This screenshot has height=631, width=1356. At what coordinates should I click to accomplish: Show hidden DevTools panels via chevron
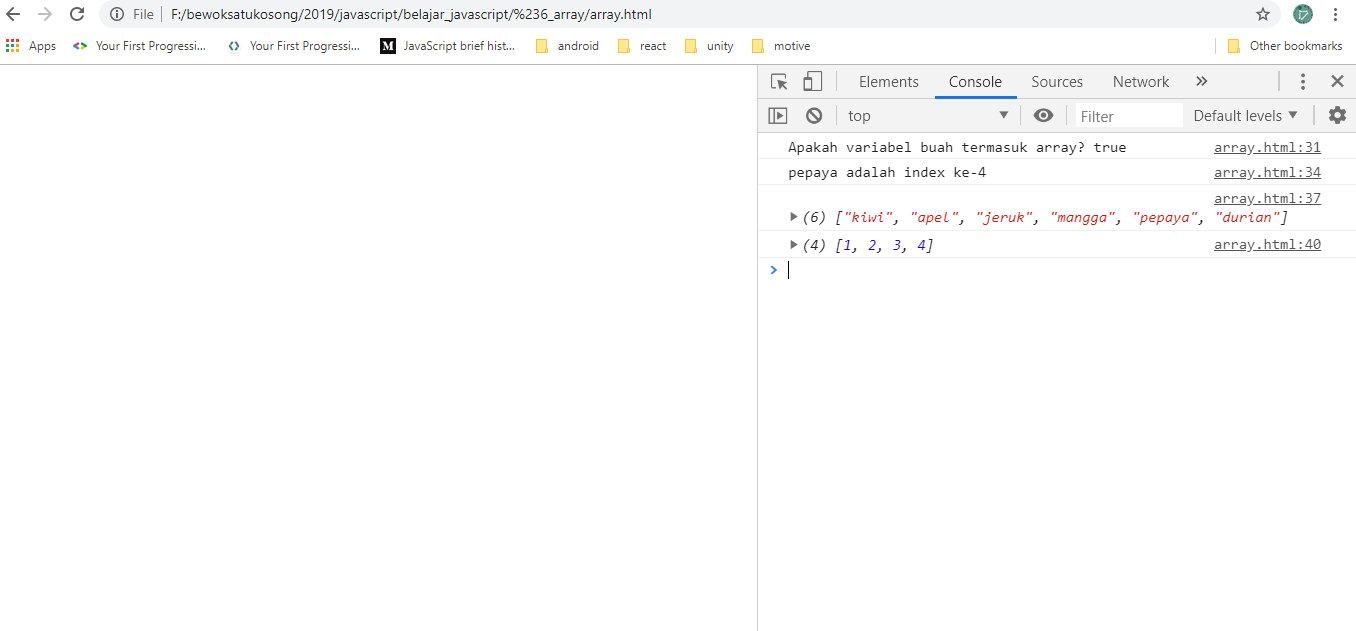click(x=1201, y=81)
